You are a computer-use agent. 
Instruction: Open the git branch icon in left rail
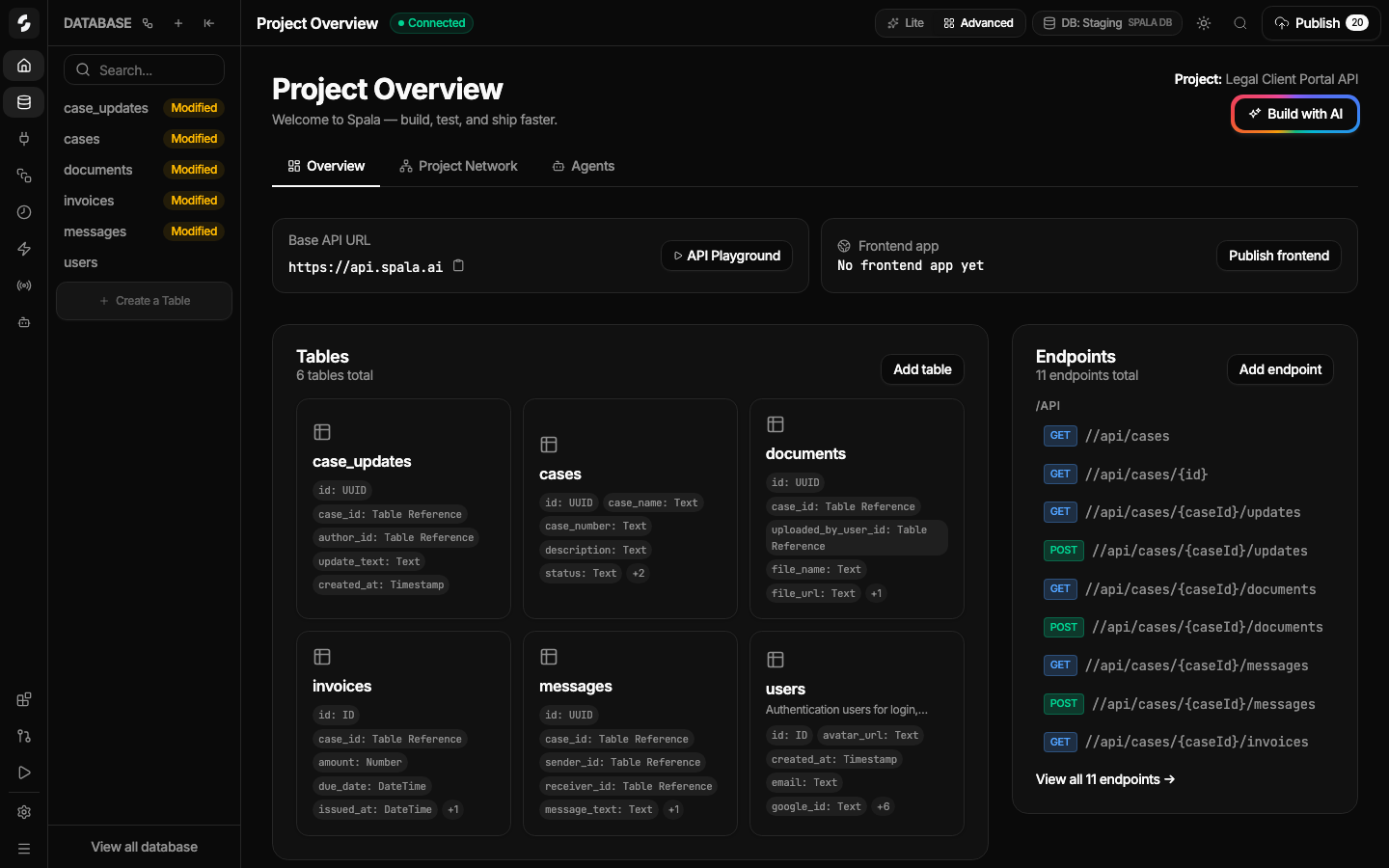24,736
